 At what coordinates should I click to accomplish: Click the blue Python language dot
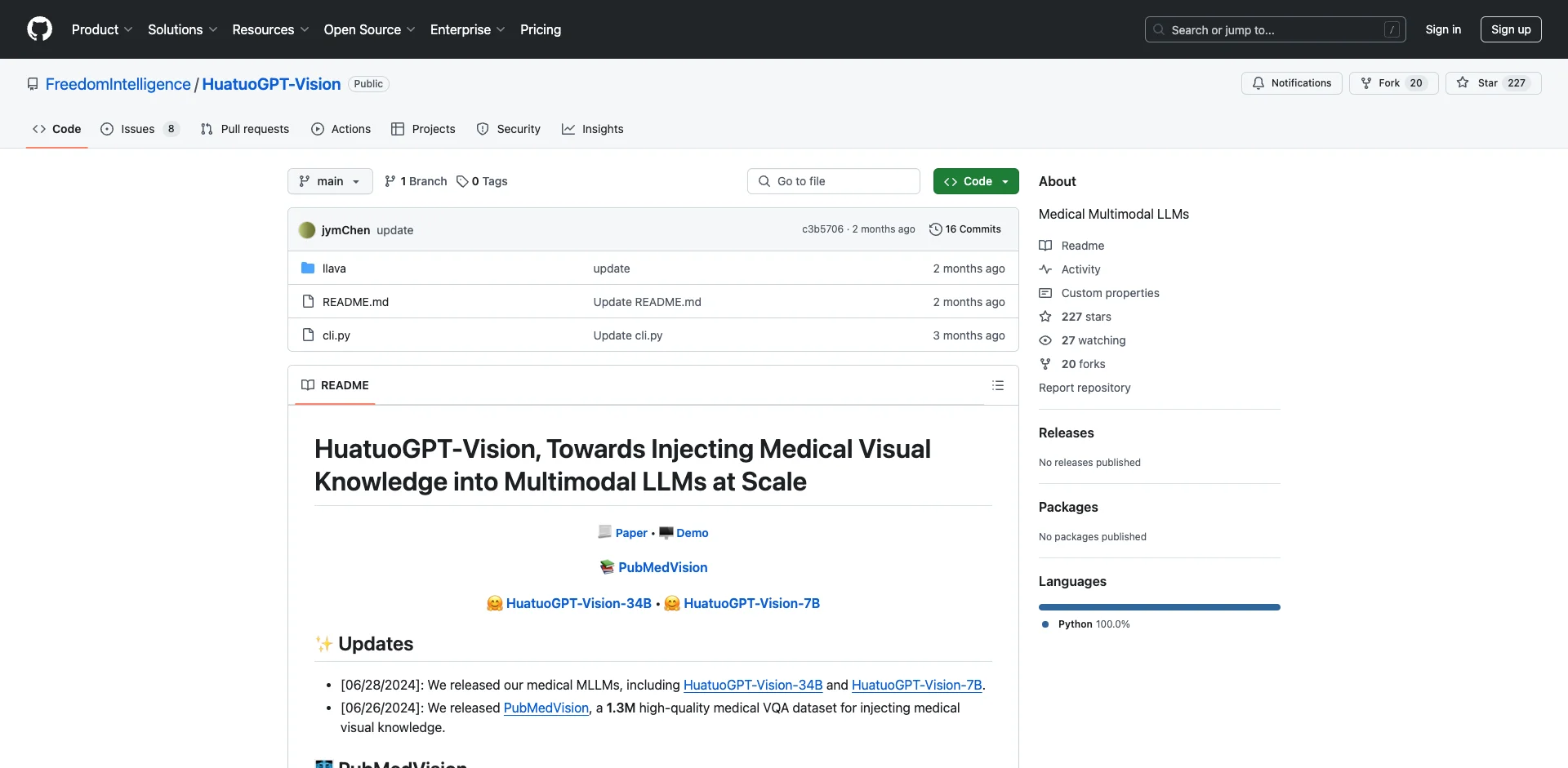1045,624
